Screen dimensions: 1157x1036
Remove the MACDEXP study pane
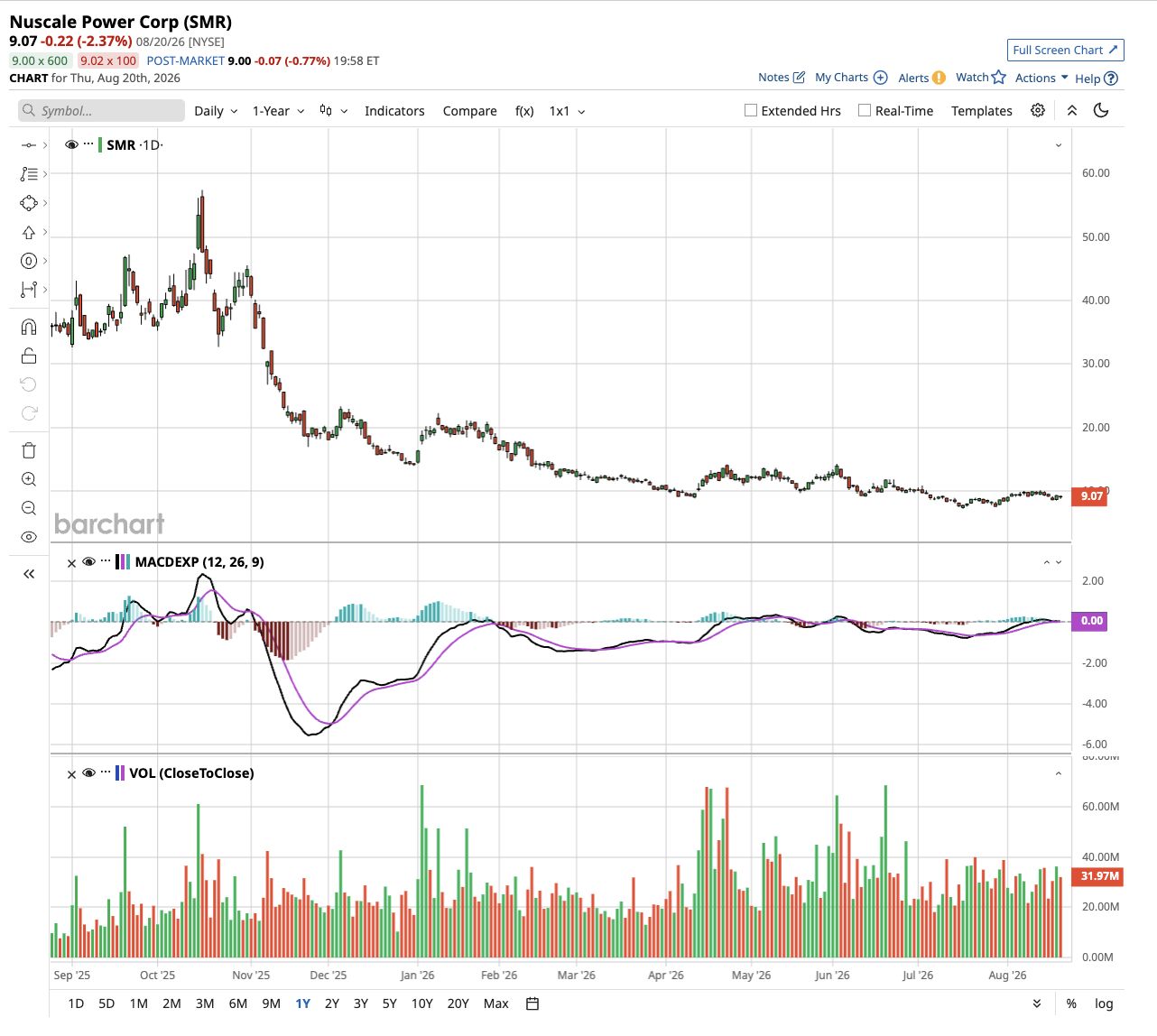tap(72, 562)
